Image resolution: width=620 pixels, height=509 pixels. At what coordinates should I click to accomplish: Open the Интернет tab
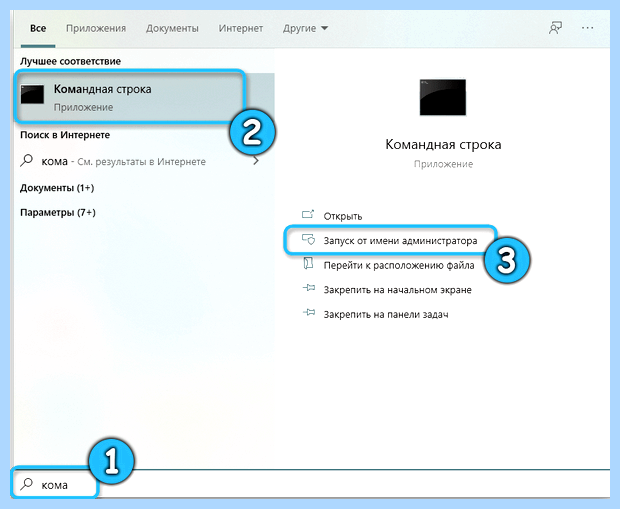point(240,28)
